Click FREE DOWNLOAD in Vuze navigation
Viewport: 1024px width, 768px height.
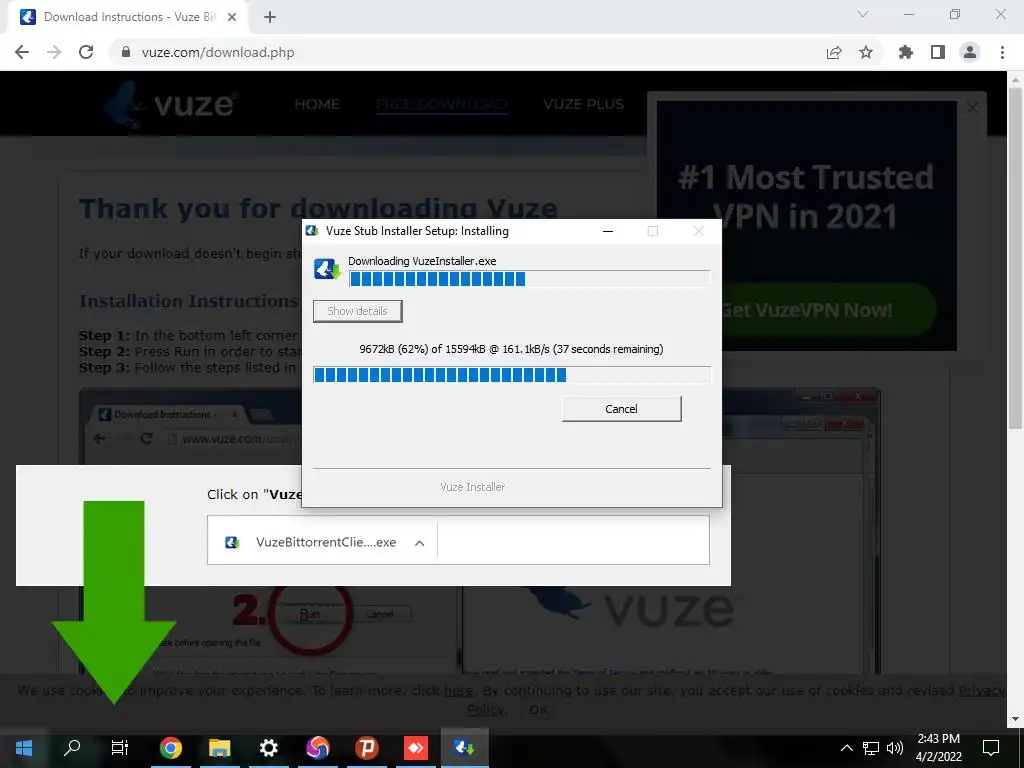[441, 104]
